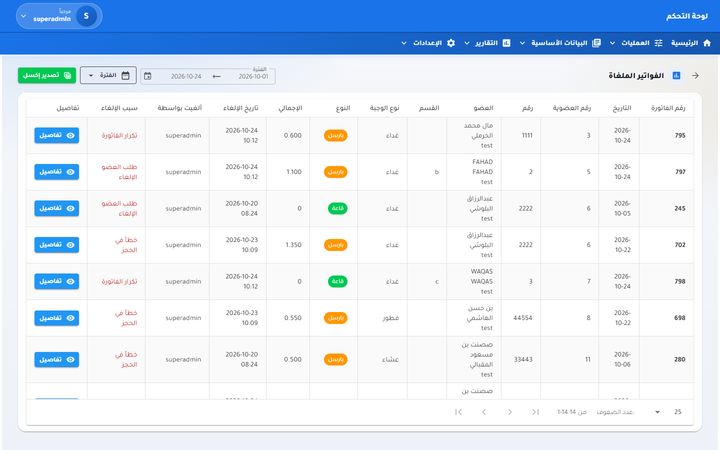720x450 pixels.
Task: Click the eye icon for invoice 797
Action: (71, 172)
